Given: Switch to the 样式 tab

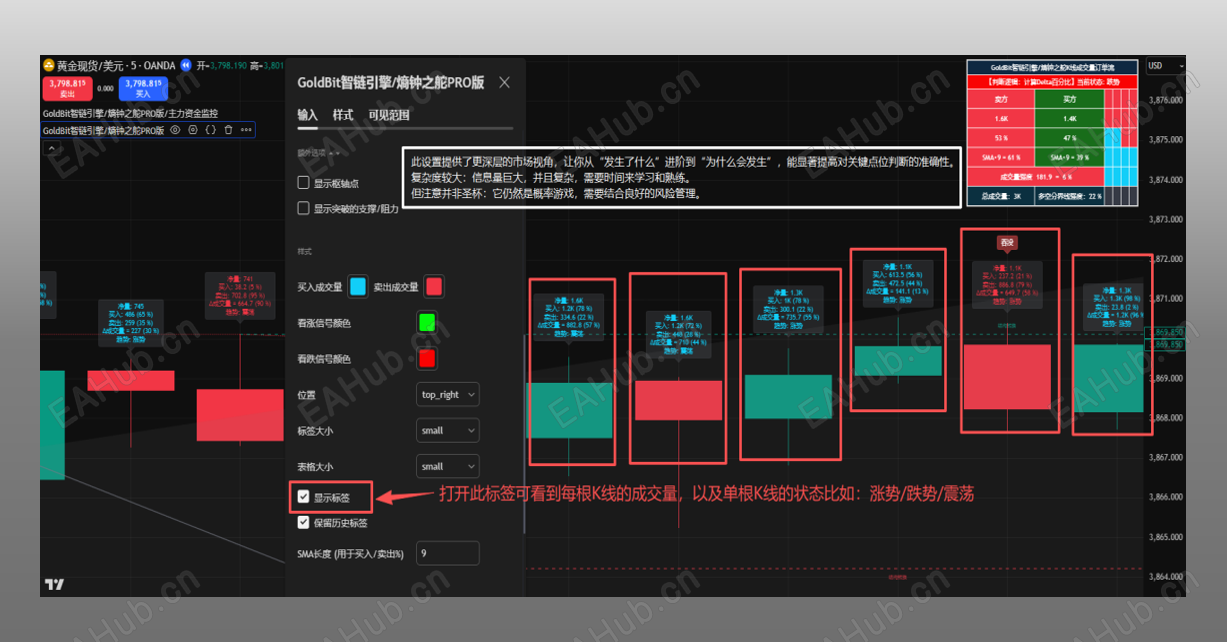Looking at the screenshot, I should coord(343,115).
